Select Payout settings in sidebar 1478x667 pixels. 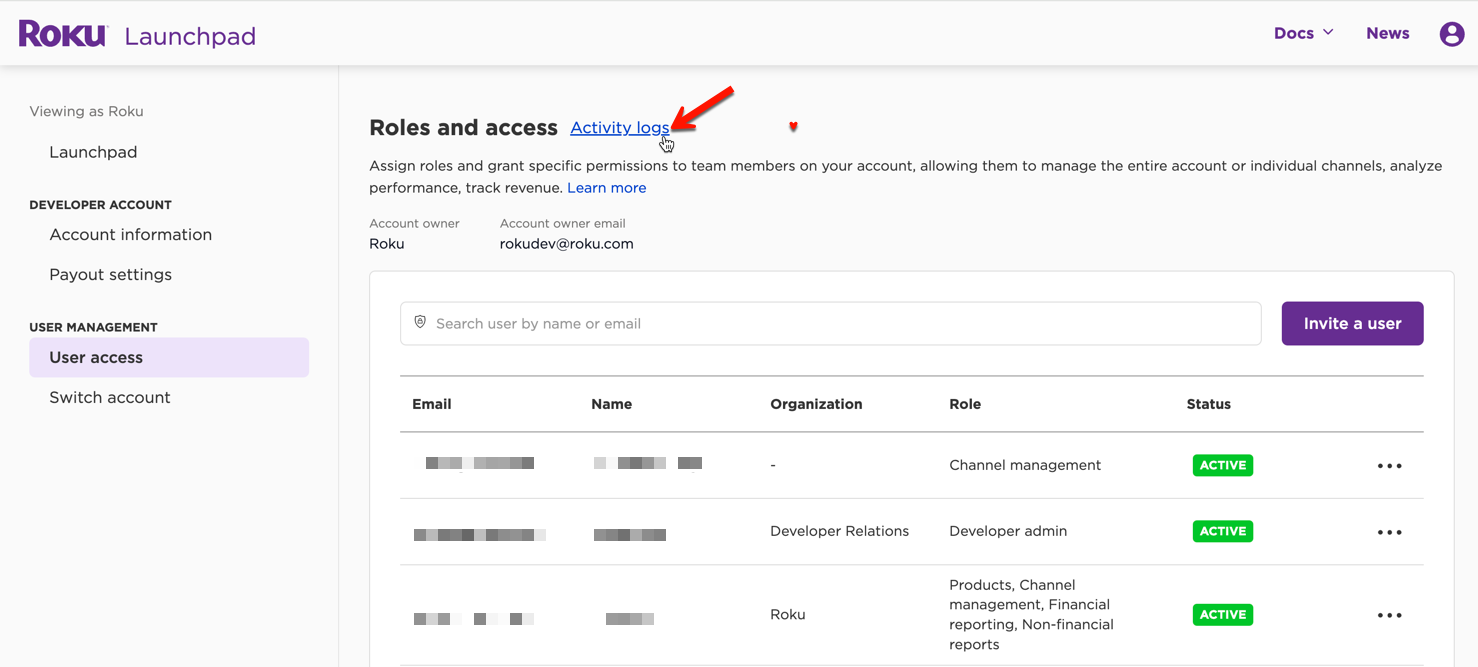(110, 275)
